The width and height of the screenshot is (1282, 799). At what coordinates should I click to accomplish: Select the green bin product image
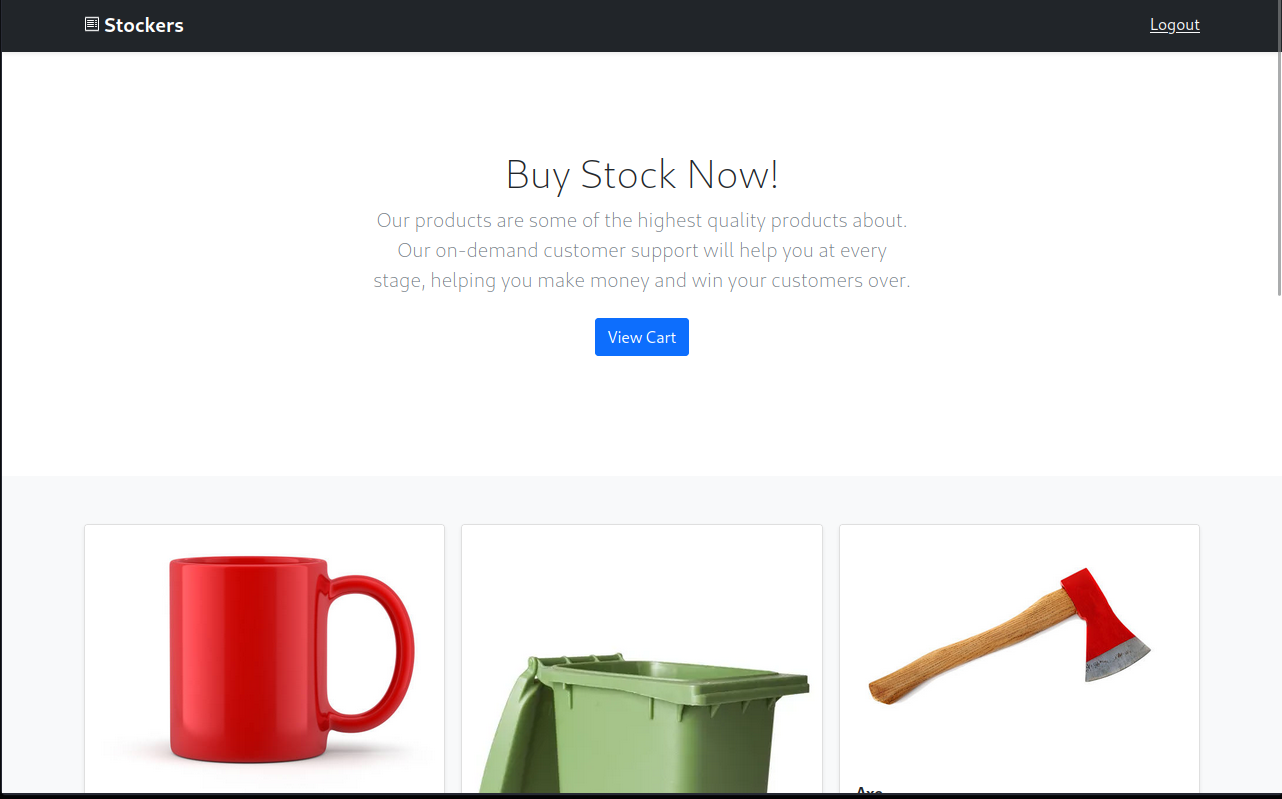(x=642, y=659)
